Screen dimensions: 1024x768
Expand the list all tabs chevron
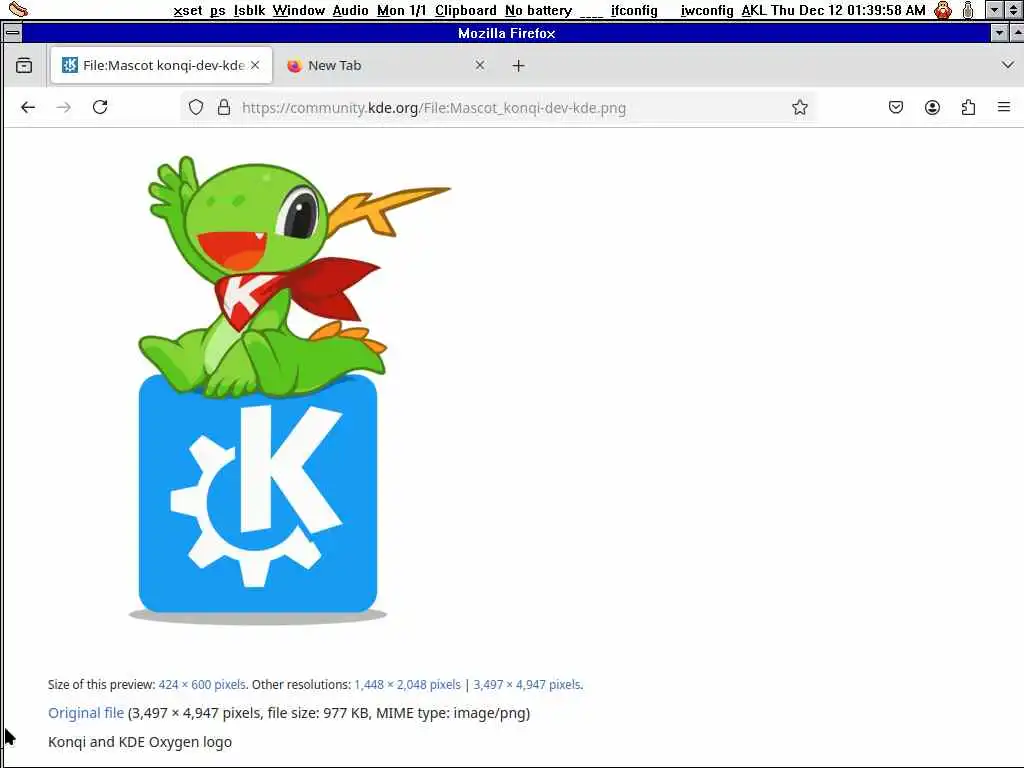click(1008, 65)
